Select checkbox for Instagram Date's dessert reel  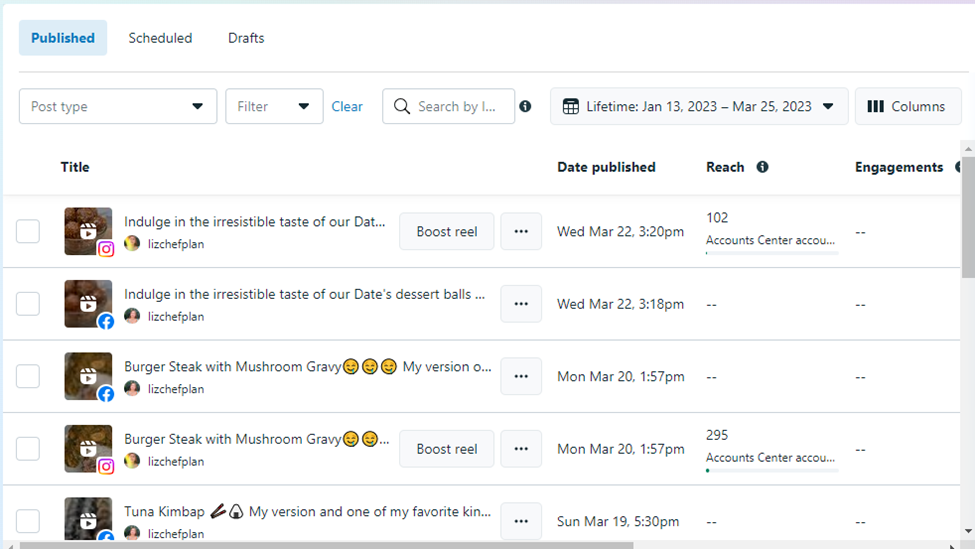(28, 231)
